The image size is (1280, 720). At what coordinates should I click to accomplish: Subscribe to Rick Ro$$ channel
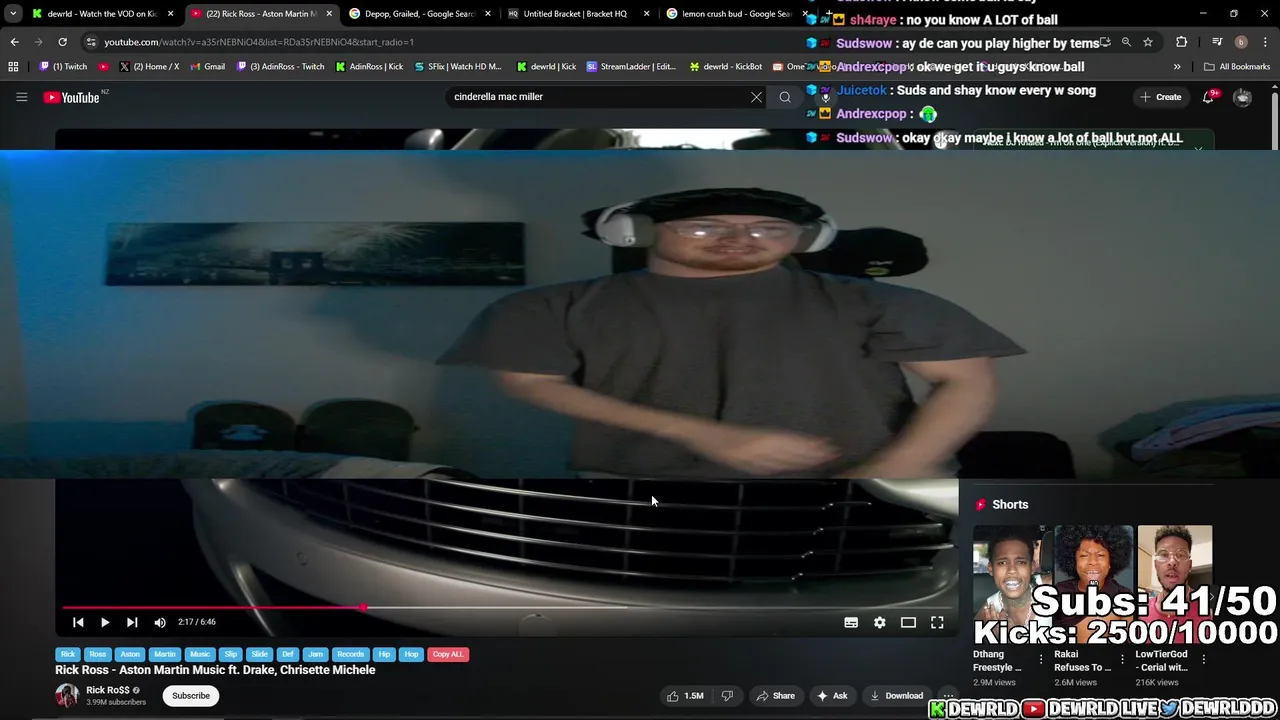(191, 696)
